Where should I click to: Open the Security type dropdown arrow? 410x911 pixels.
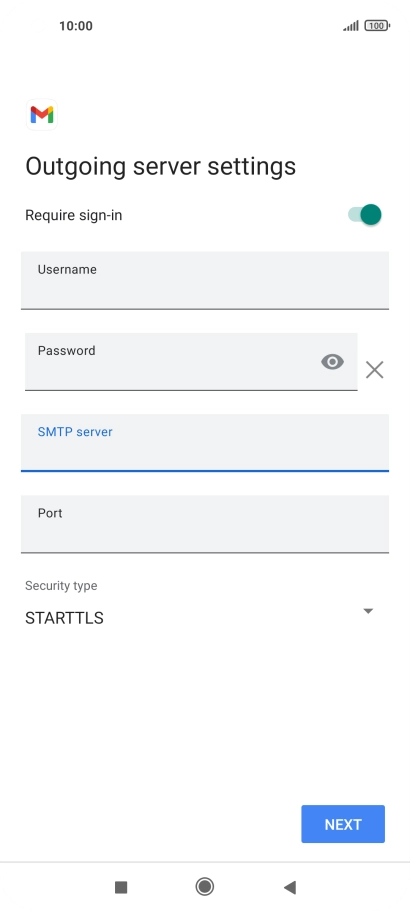[x=368, y=611]
